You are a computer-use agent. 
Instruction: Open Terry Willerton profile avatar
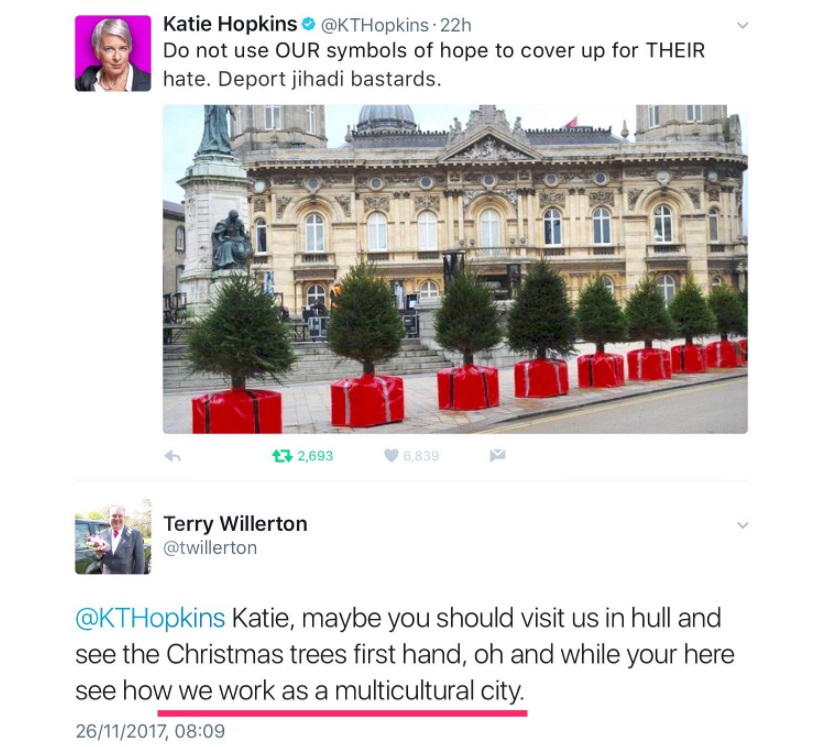113,537
